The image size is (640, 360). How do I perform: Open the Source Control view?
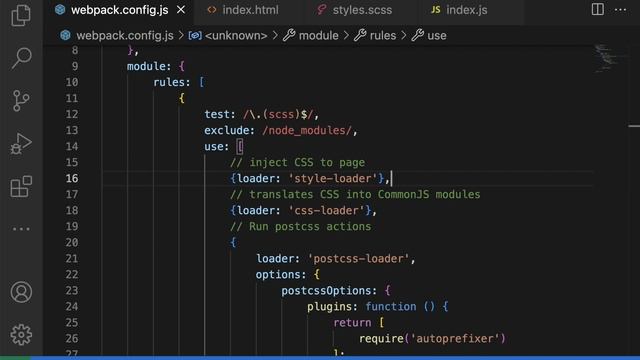(21, 100)
